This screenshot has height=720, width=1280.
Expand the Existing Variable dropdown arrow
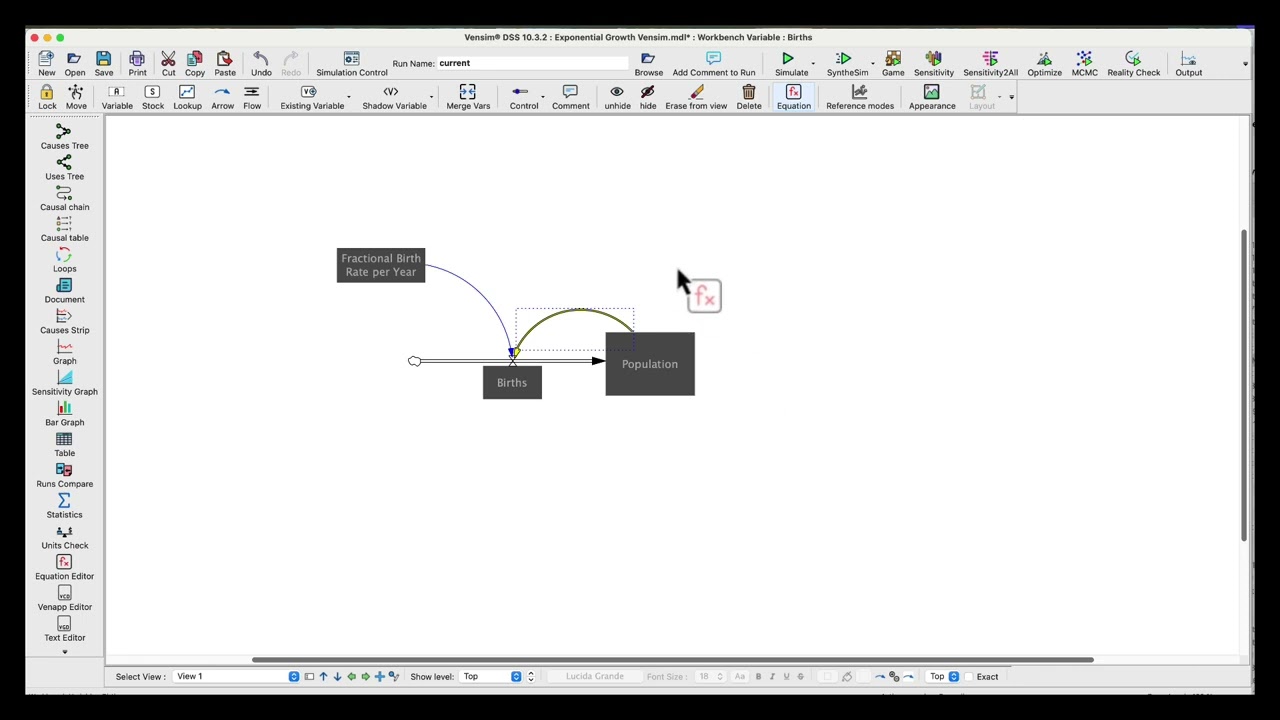(x=349, y=98)
